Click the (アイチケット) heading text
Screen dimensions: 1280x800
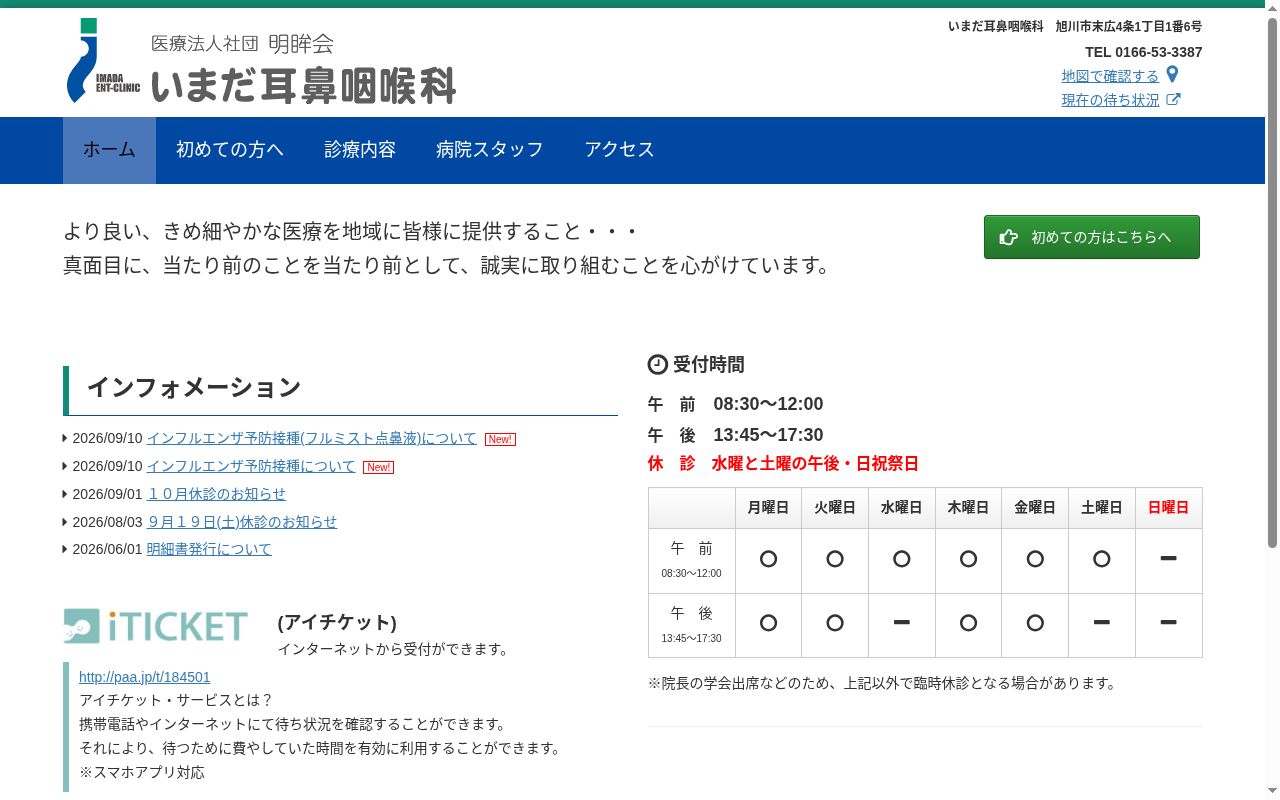pyautogui.click(x=337, y=622)
